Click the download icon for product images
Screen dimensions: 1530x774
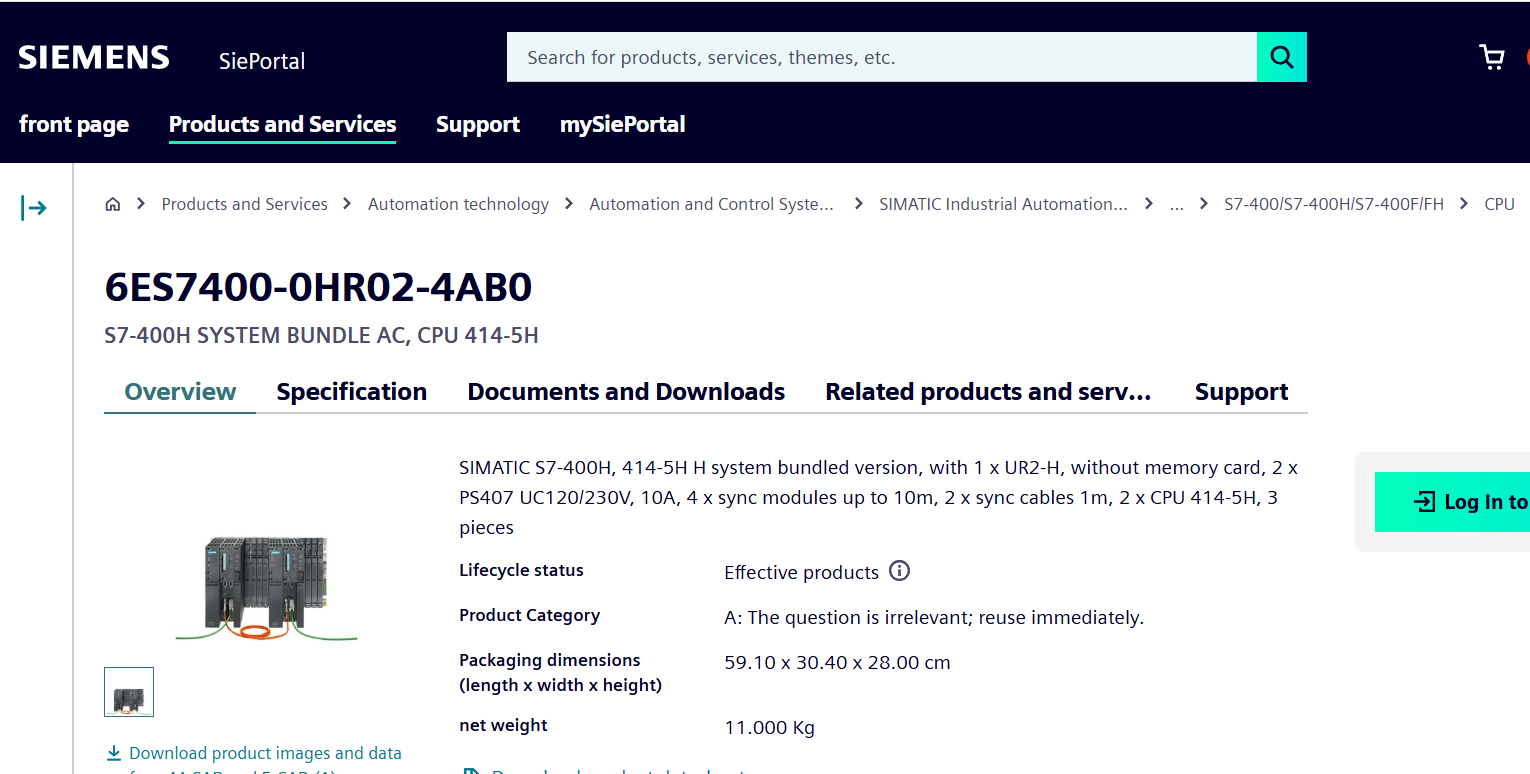[x=114, y=753]
